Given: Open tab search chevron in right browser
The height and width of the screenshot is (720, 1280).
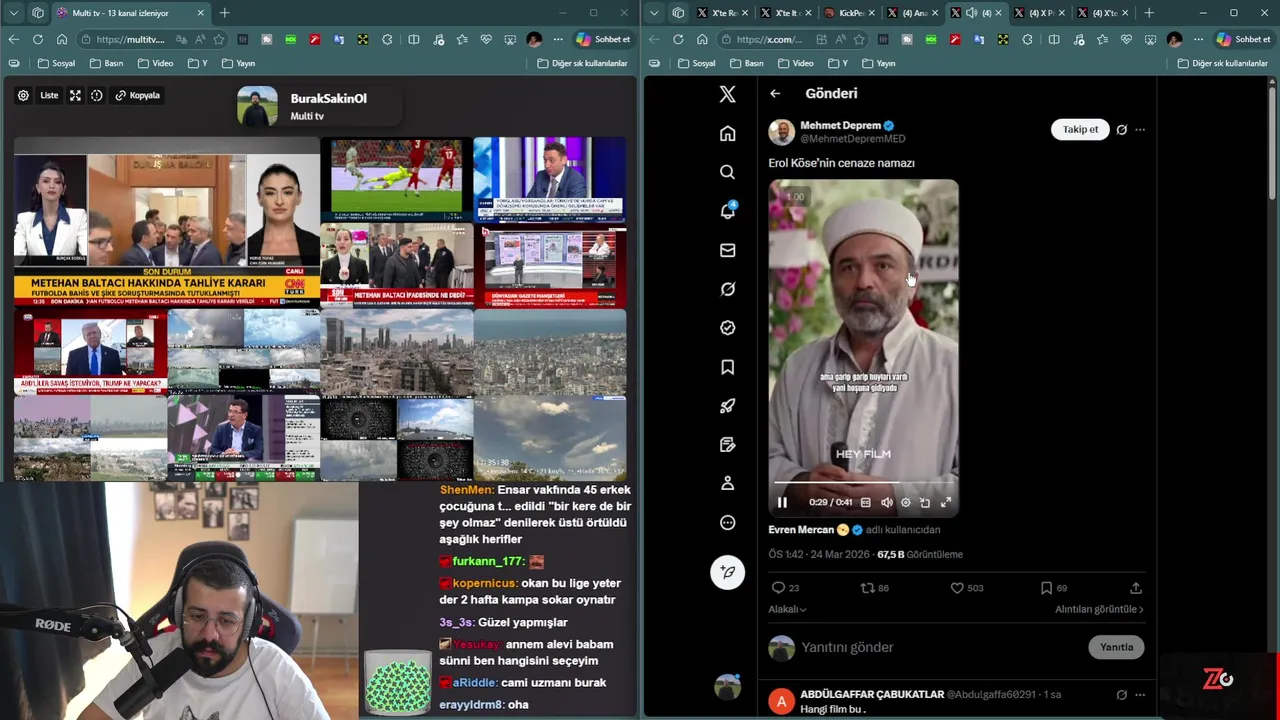Looking at the screenshot, I should tap(654, 13).
